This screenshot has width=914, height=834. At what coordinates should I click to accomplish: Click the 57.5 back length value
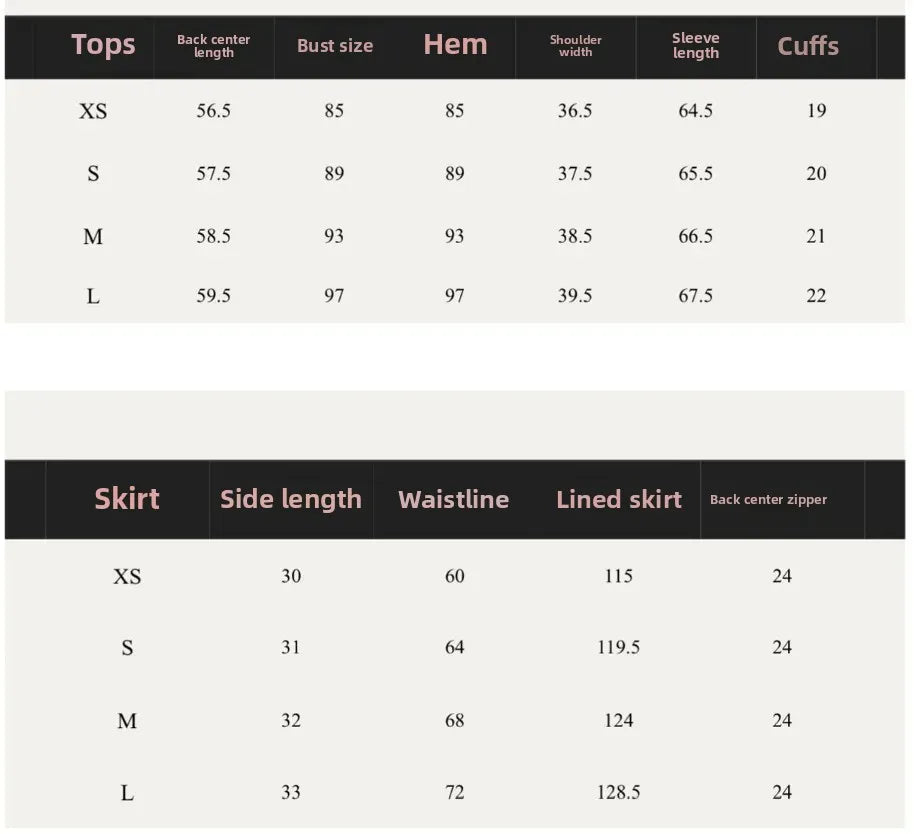click(x=213, y=173)
